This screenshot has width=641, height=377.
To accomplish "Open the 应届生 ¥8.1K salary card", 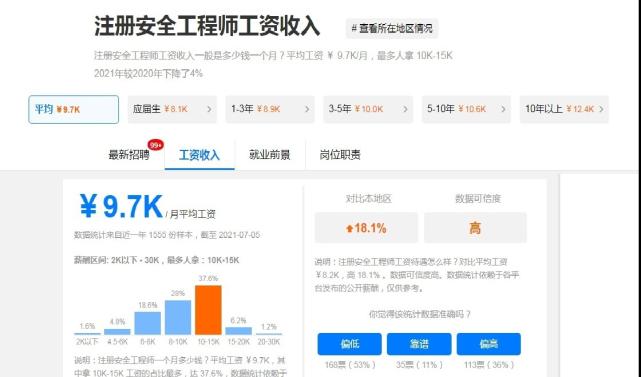I will tap(172, 110).
